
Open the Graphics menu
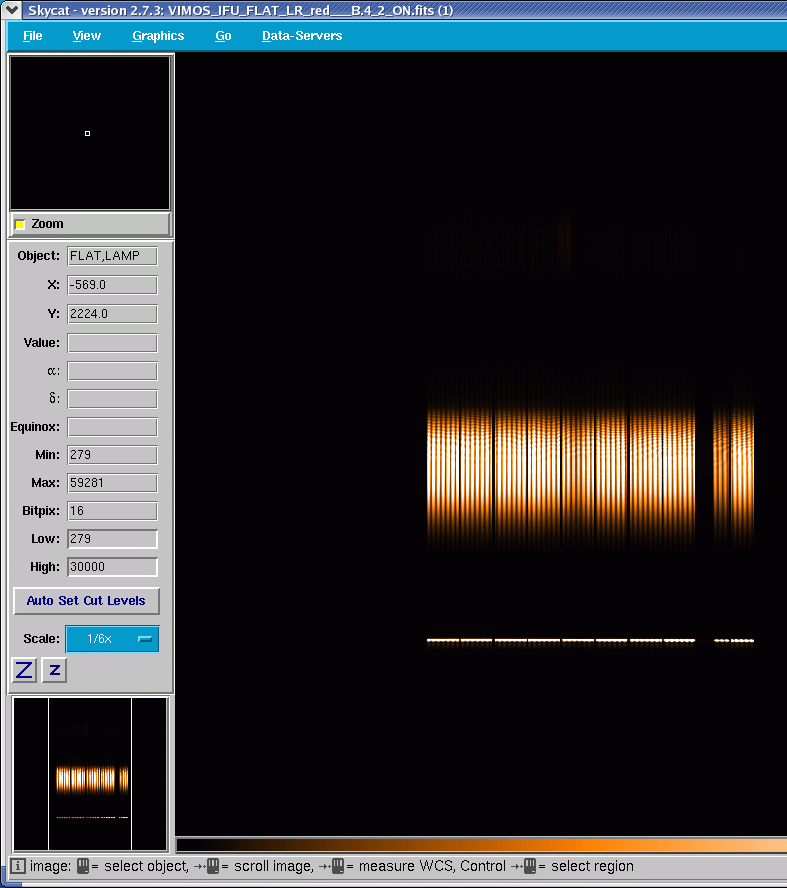[x=158, y=36]
